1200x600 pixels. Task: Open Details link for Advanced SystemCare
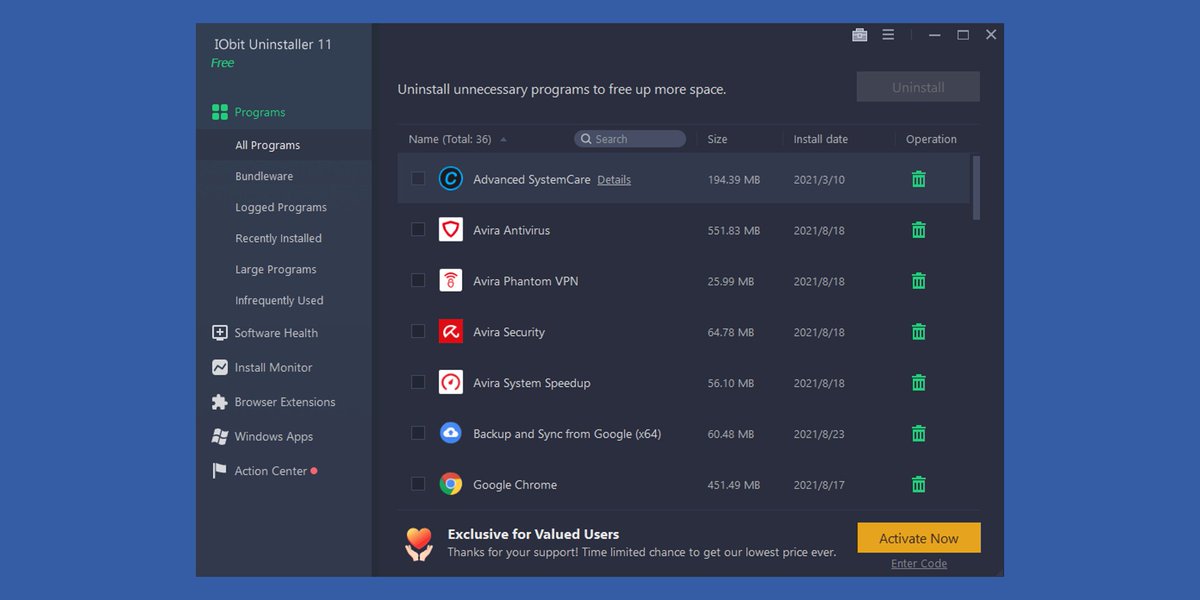[x=614, y=180]
